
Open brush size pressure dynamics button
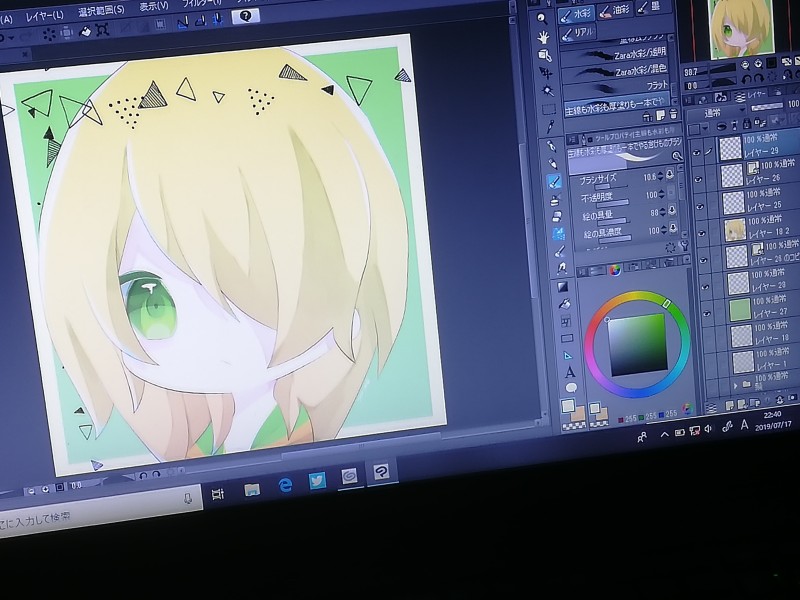(x=670, y=175)
